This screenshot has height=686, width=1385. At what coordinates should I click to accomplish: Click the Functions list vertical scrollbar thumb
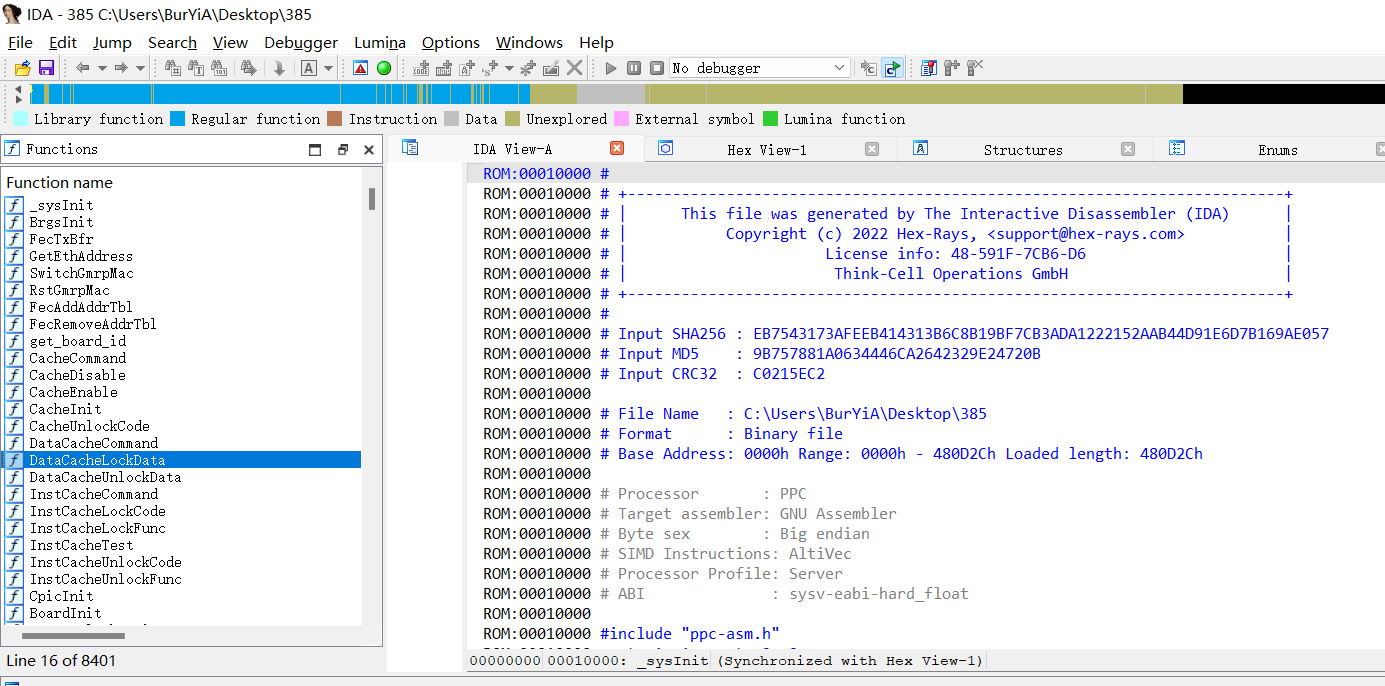pos(372,199)
